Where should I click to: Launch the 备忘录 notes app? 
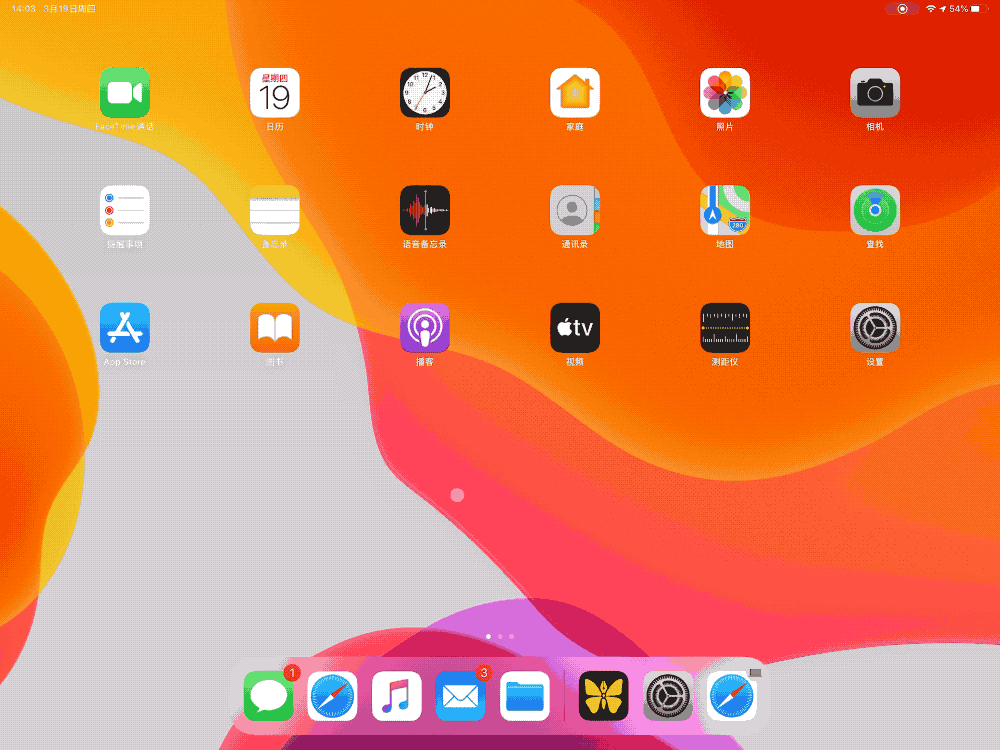275,211
